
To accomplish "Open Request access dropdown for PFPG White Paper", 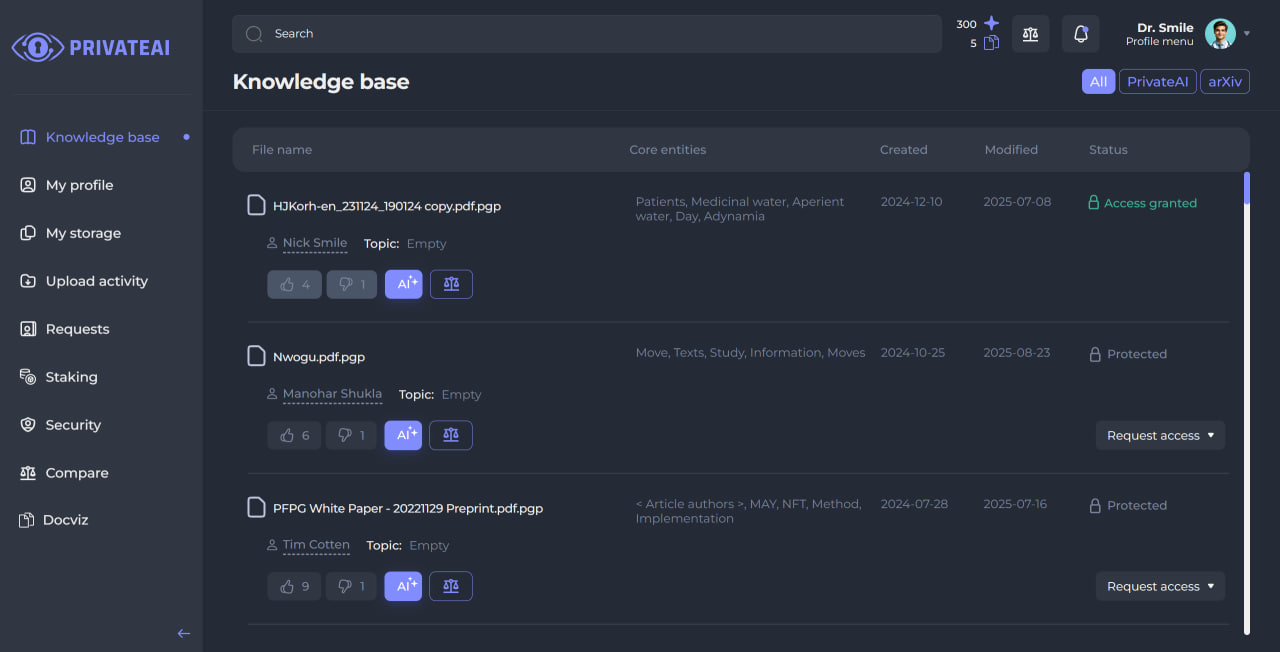I will (1160, 586).
